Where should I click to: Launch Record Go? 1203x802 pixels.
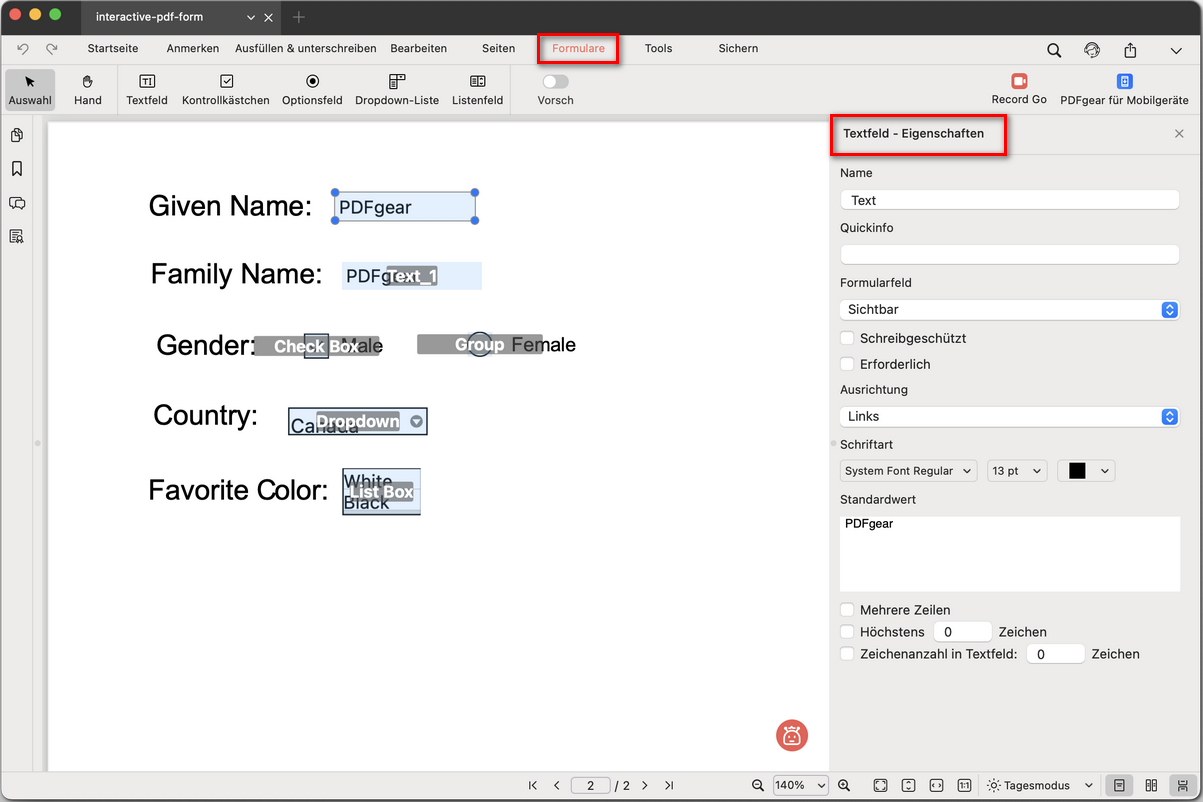(1019, 89)
